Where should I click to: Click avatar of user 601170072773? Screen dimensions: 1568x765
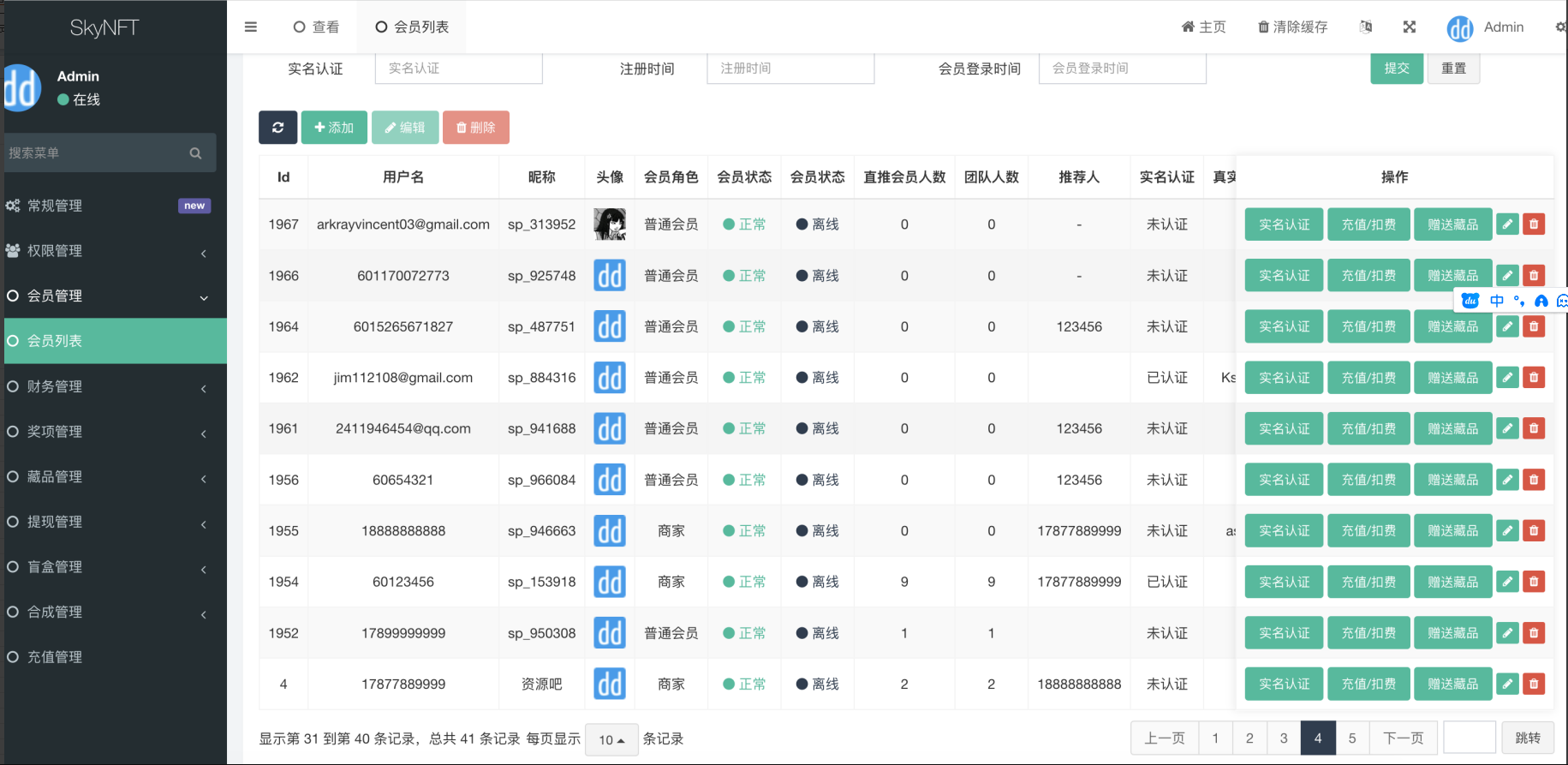pyautogui.click(x=610, y=276)
